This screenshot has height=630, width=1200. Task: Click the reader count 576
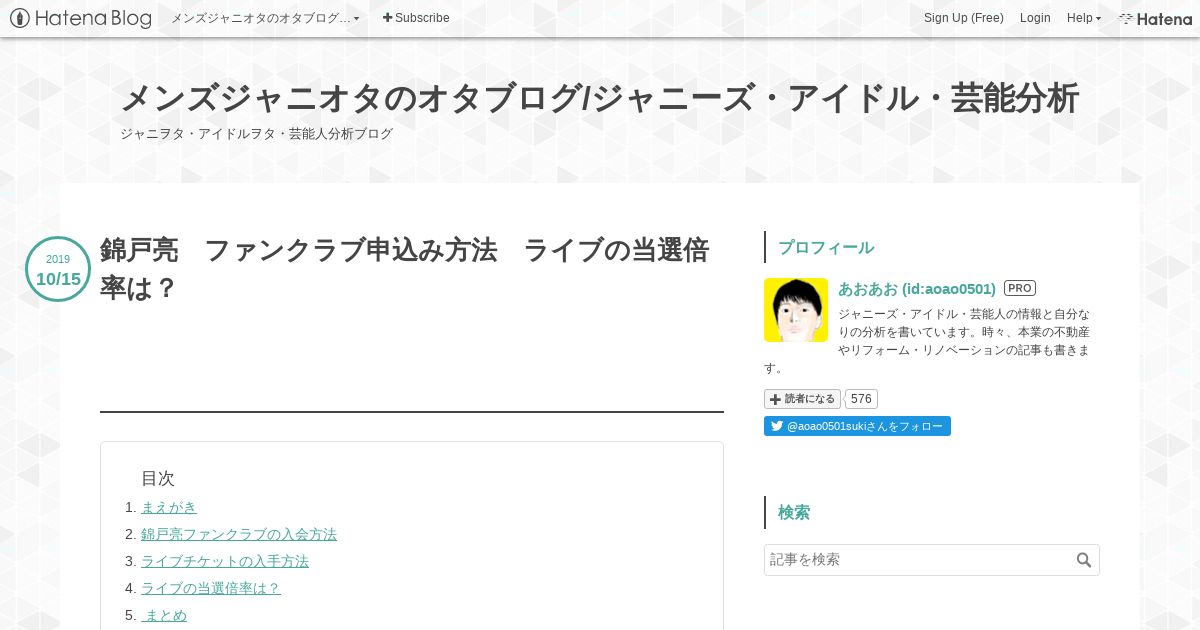(861, 399)
